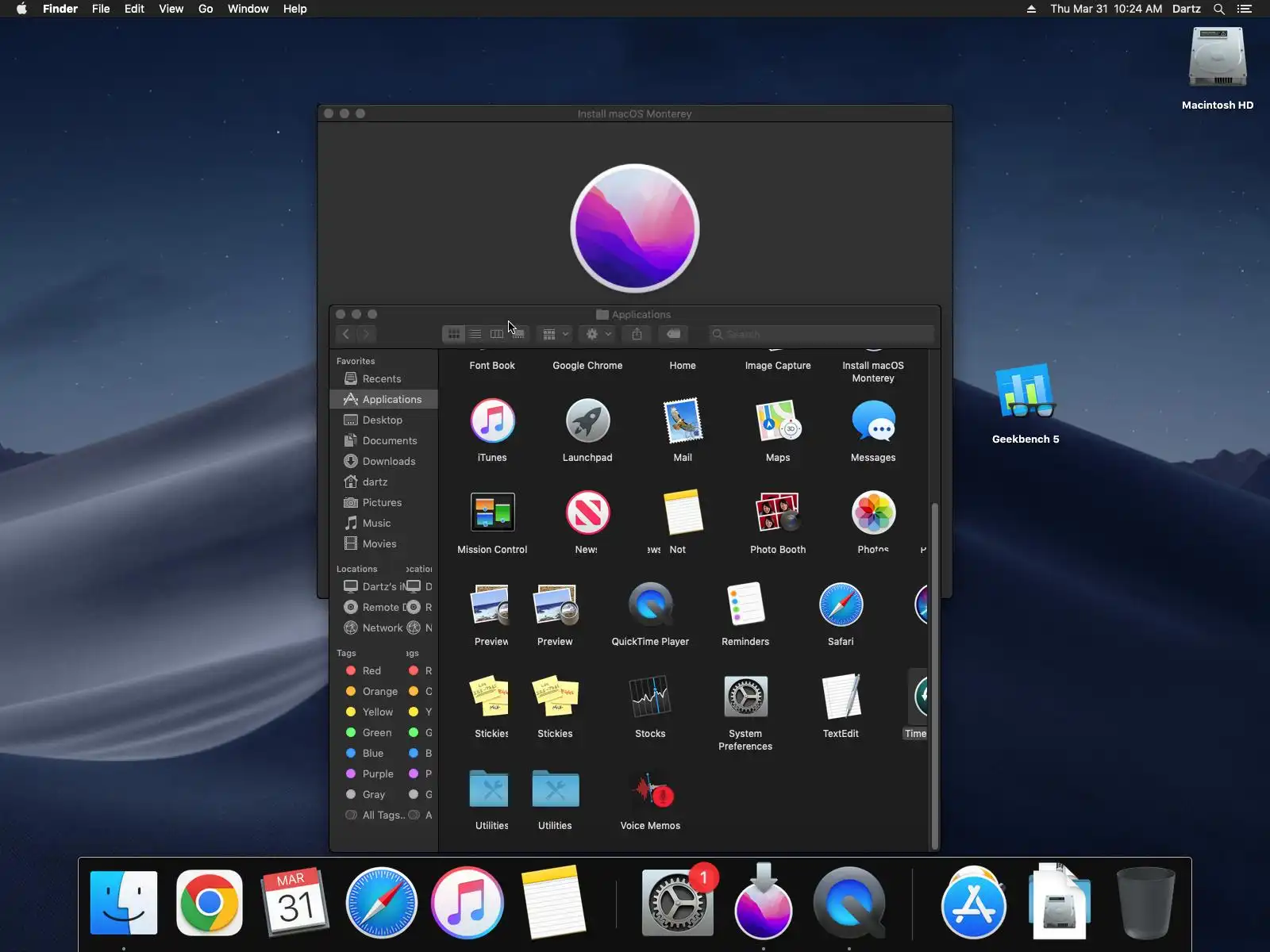Select the Messages app icon
1270x952 pixels.
tap(873, 421)
